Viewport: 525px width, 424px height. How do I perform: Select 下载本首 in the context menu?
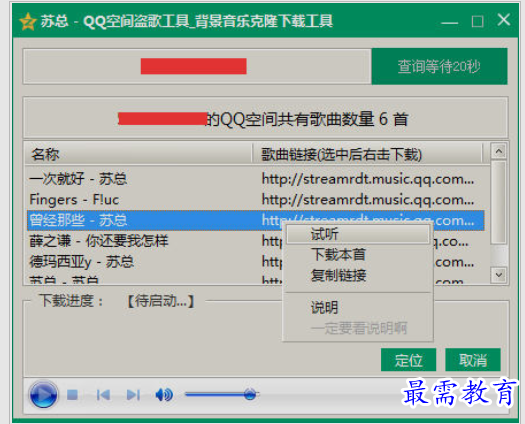click(358, 255)
